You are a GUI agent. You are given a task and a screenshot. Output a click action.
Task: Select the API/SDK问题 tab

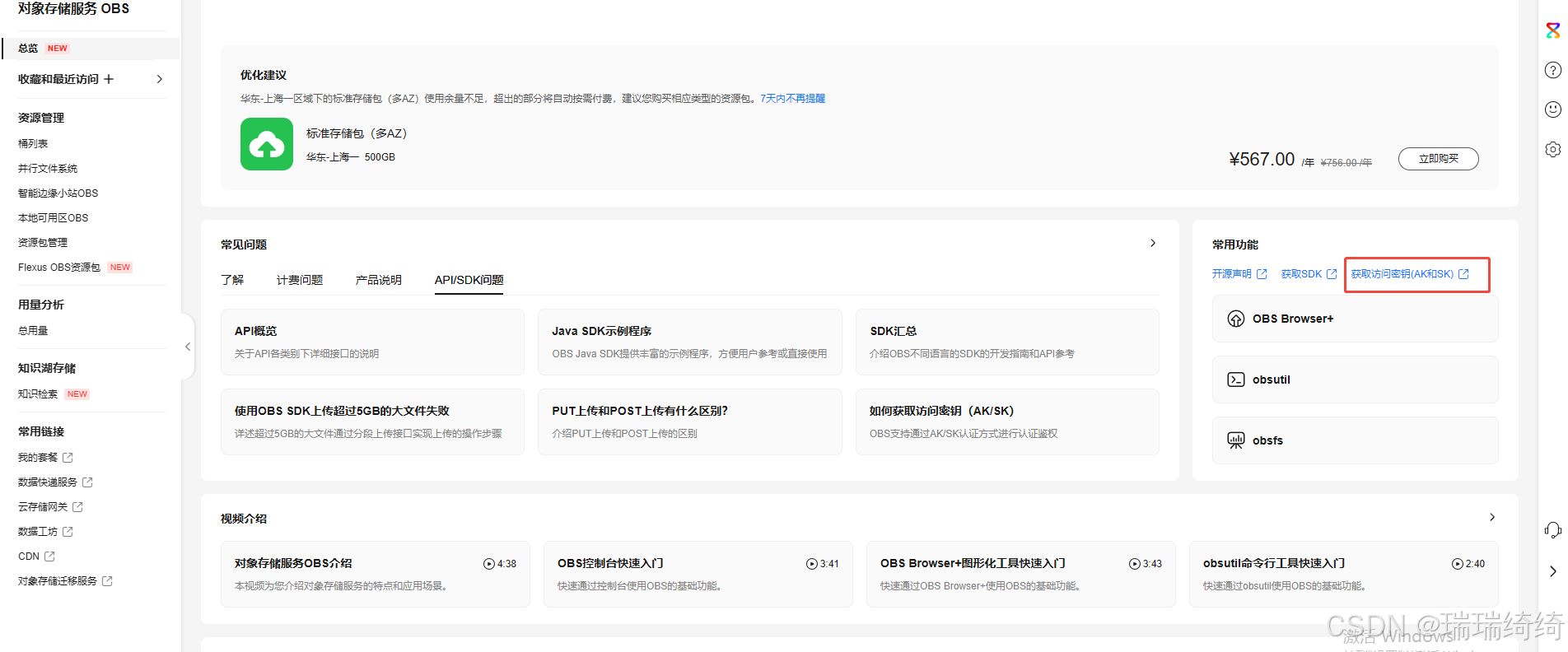click(x=469, y=280)
